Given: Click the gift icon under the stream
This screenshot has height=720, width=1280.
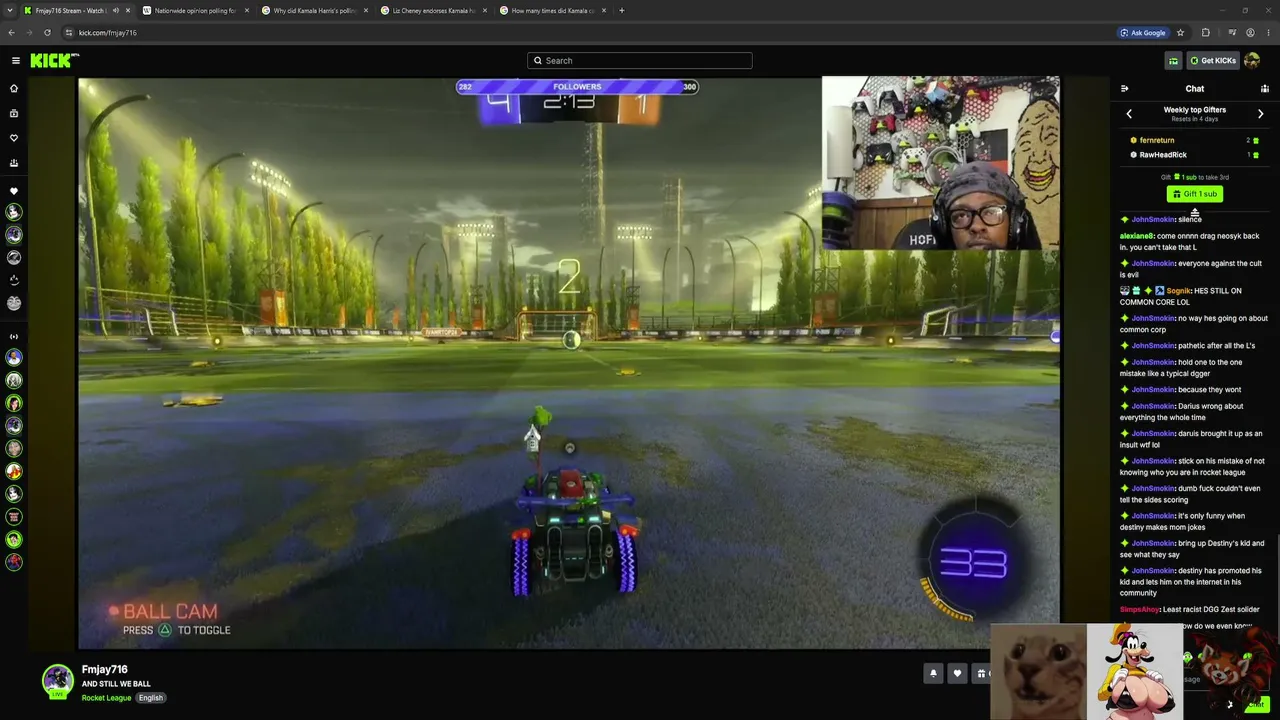Looking at the screenshot, I should click(981, 673).
